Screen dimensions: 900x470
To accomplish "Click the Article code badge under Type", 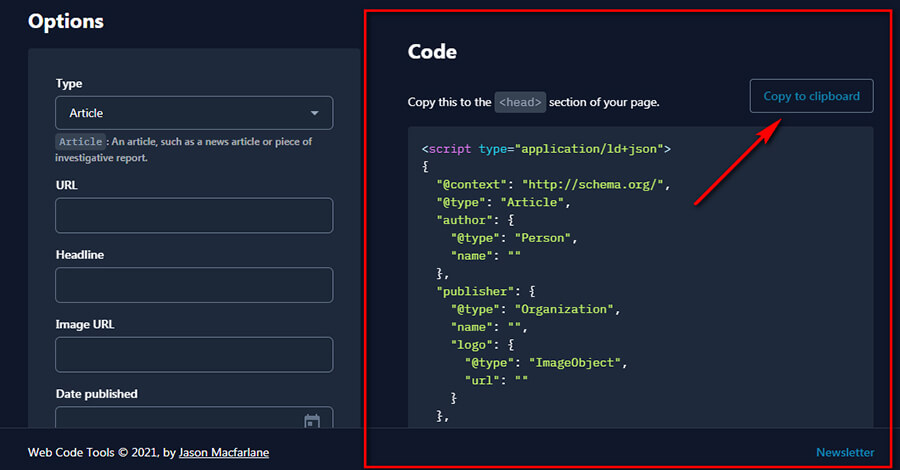I will click(x=80, y=142).
